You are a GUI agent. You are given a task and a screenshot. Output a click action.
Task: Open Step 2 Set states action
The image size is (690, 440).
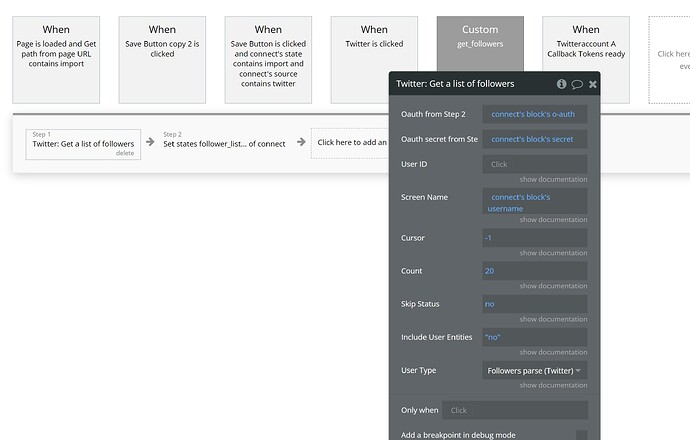pos(224,143)
